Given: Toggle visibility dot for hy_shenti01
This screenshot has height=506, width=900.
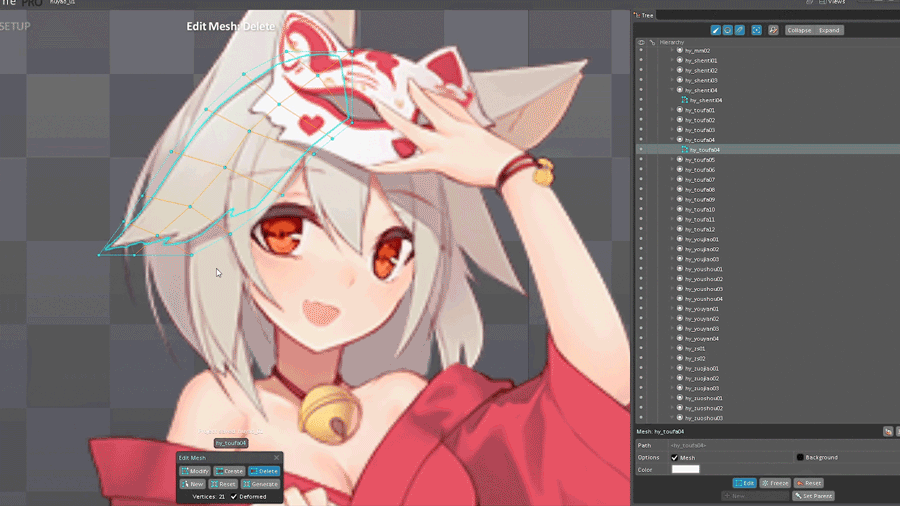Looking at the screenshot, I should [x=641, y=60].
